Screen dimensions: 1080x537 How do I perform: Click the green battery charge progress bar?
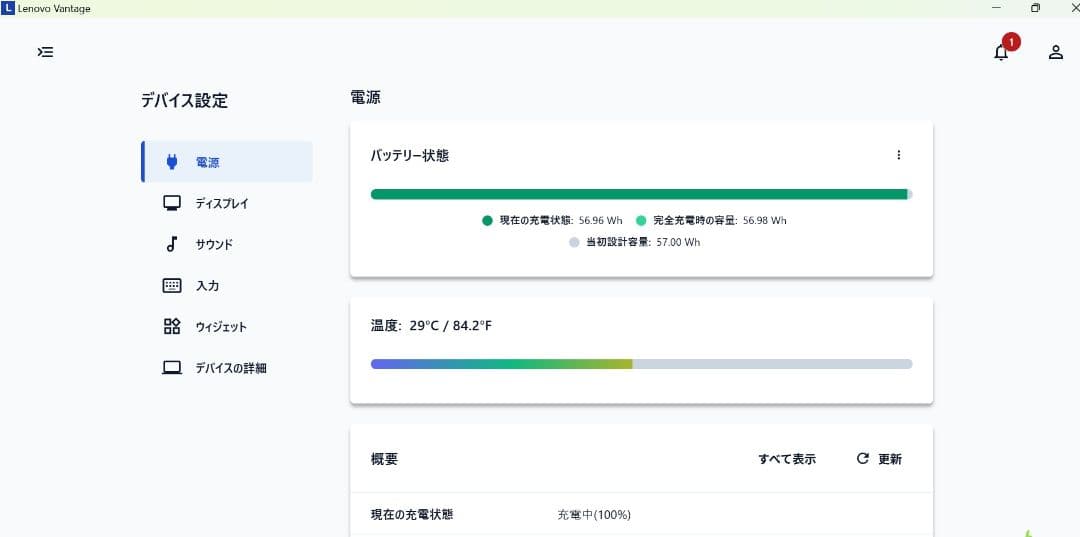(x=640, y=194)
